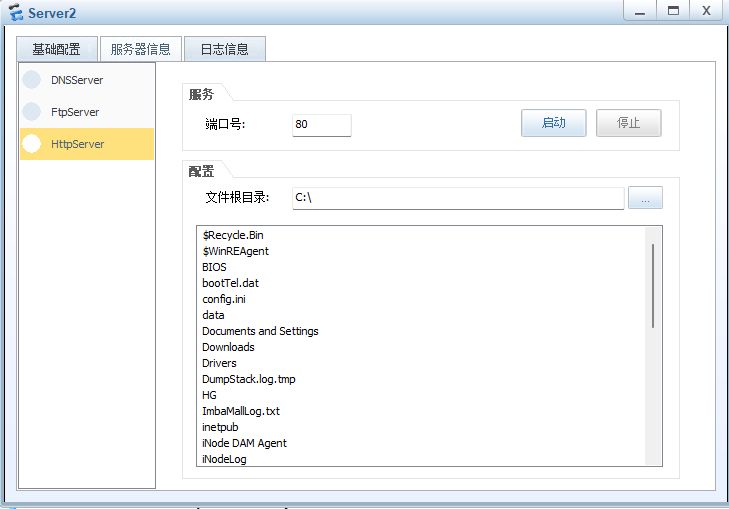The width and height of the screenshot is (729, 509).
Task: Select config.ini in the file list
Action: [x=224, y=299]
